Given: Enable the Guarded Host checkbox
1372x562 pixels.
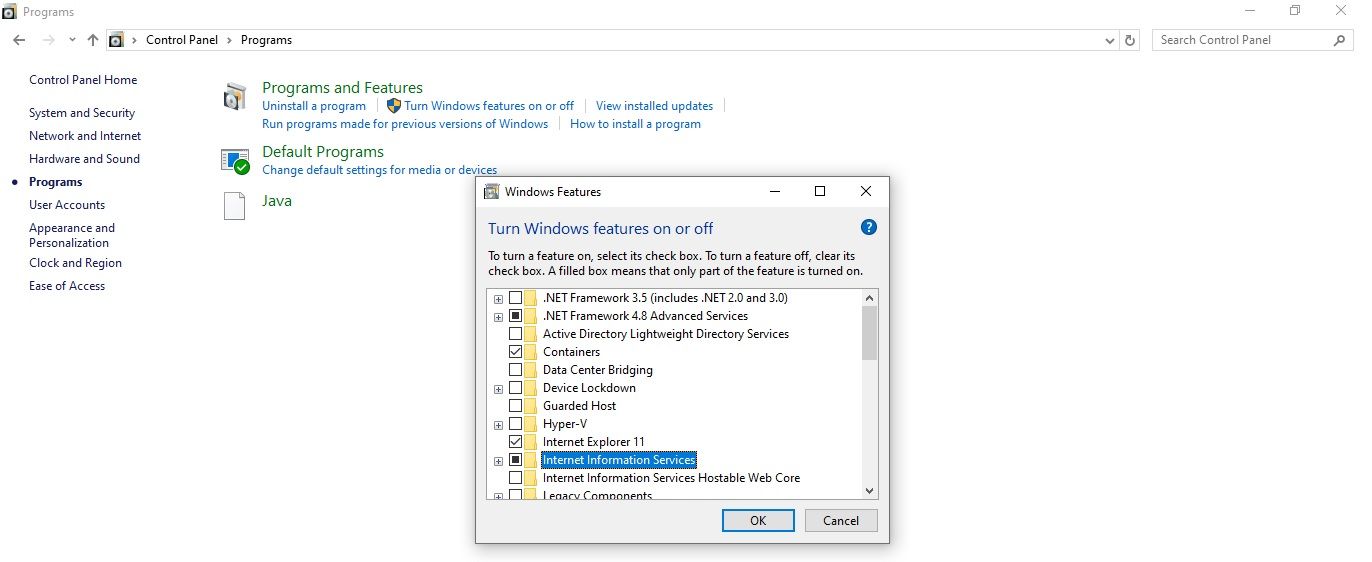Looking at the screenshot, I should [x=515, y=406].
